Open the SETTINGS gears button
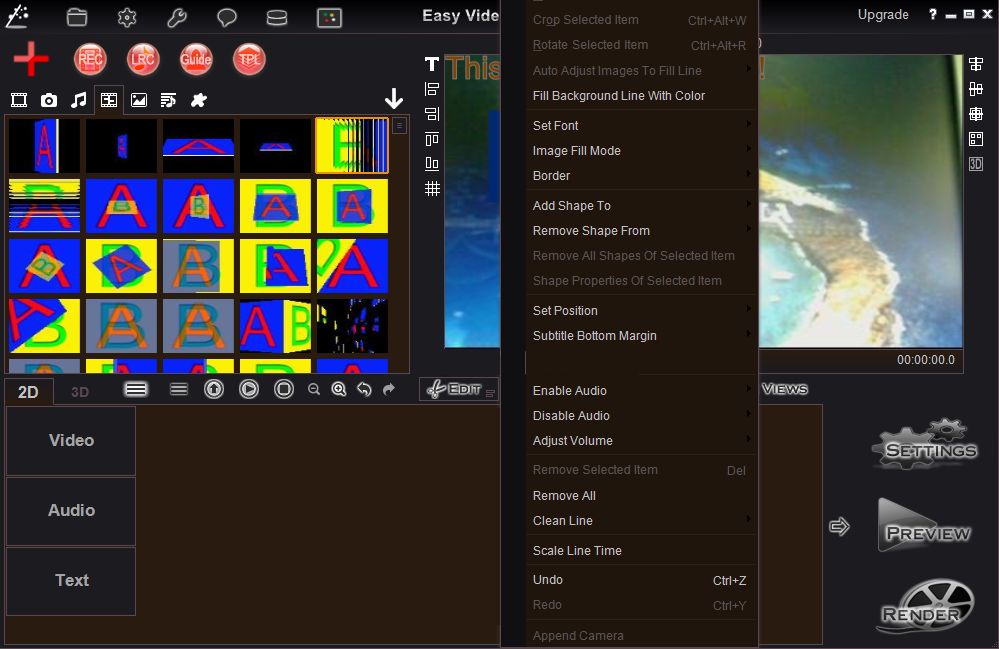The image size is (999, 649). [x=926, y=445]
